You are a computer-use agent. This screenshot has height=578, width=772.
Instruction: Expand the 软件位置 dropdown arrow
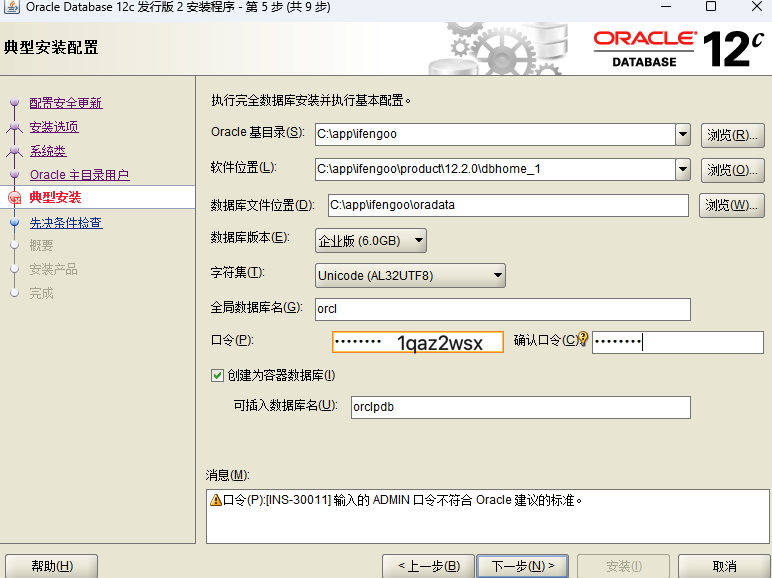pyautogui.click(x=683, y=169)
